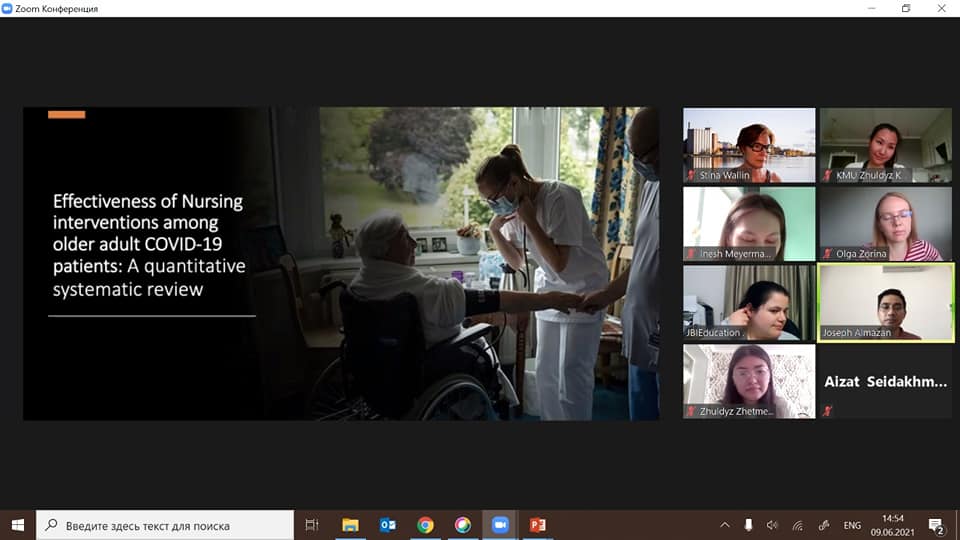Click the Aizat Seidakhm... participant tile
960x540 pixels.
(886, 382)
